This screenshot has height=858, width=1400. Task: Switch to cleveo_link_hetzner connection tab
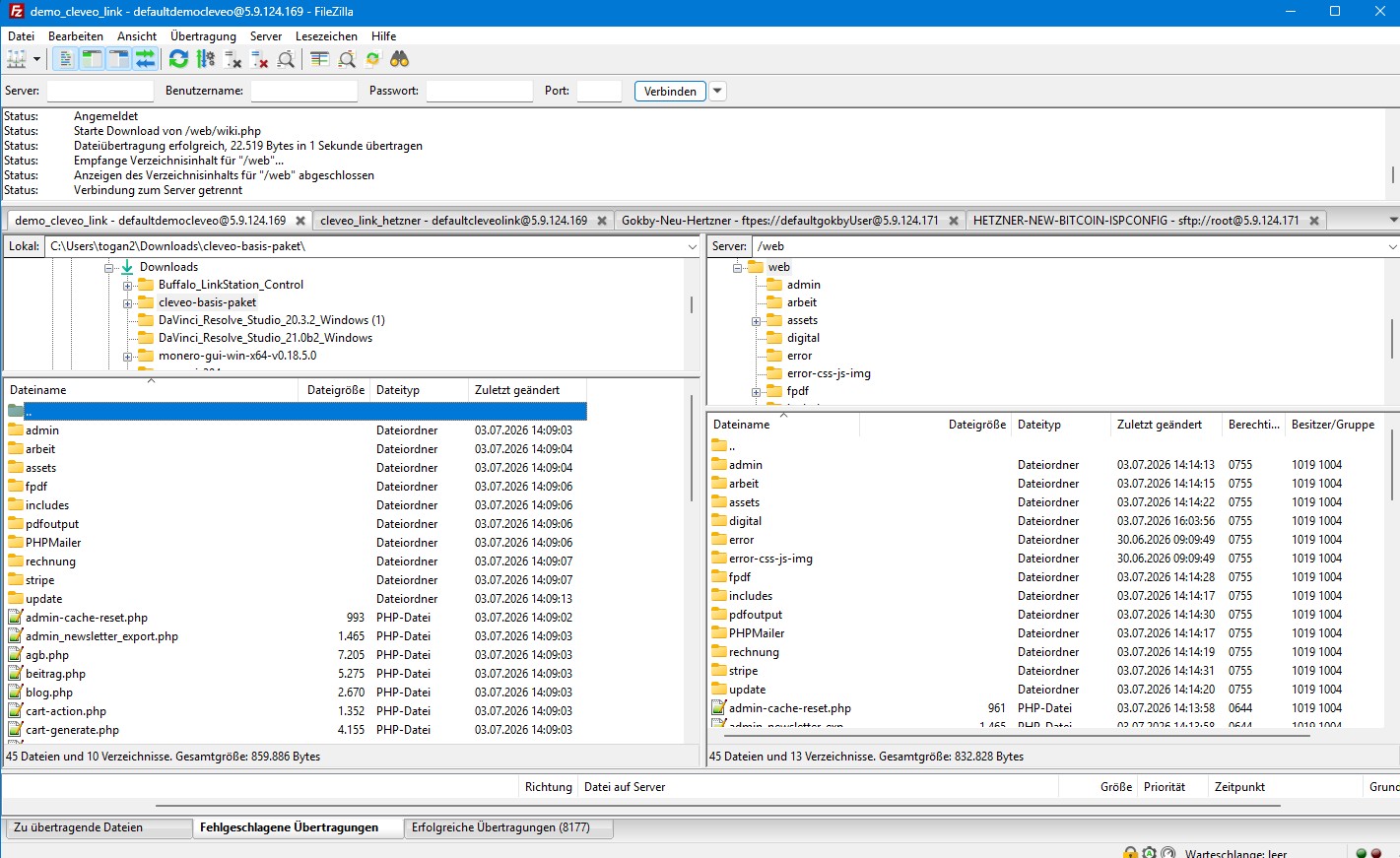(453, 221)
